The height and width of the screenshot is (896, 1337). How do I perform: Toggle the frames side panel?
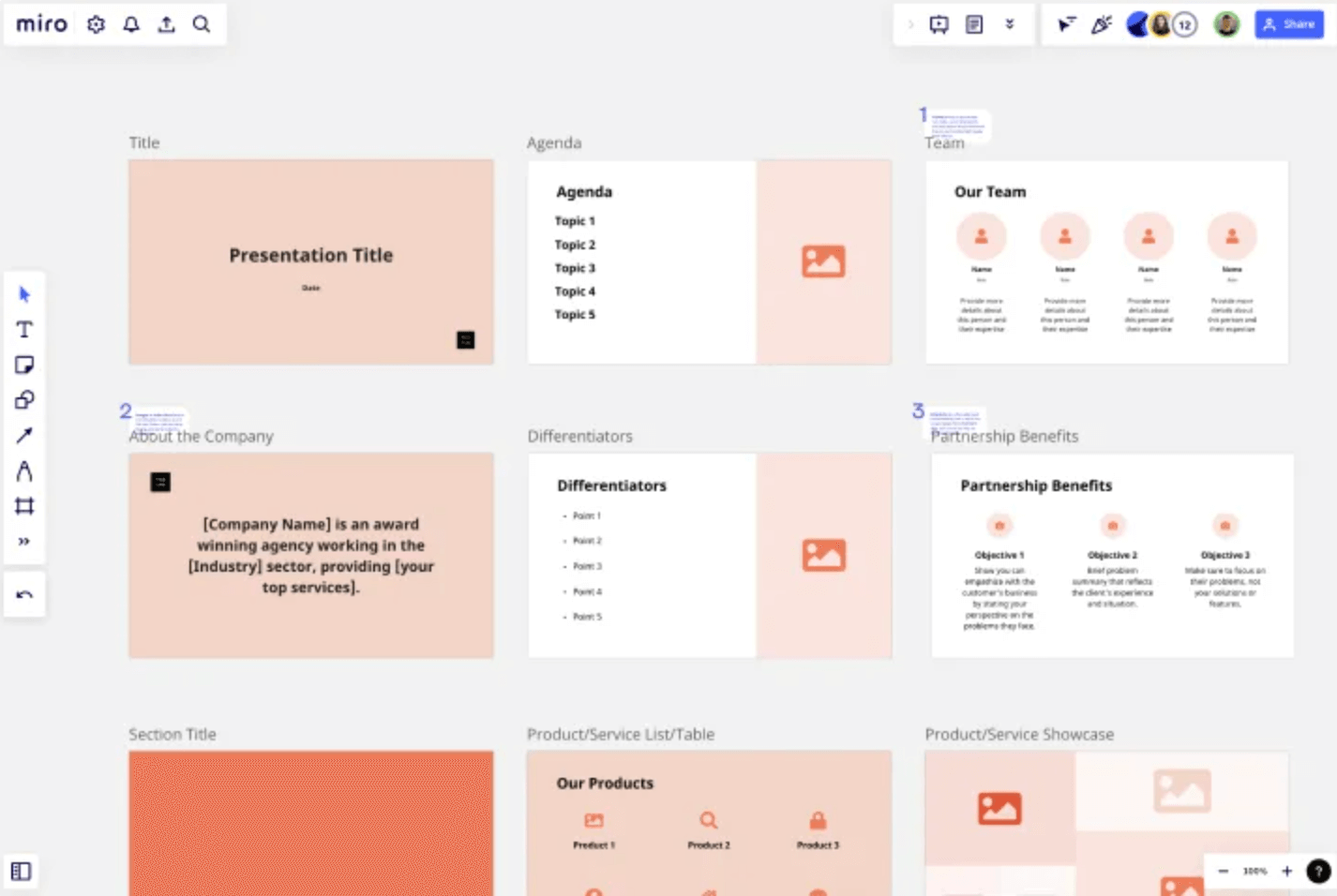tap(21, 871)
